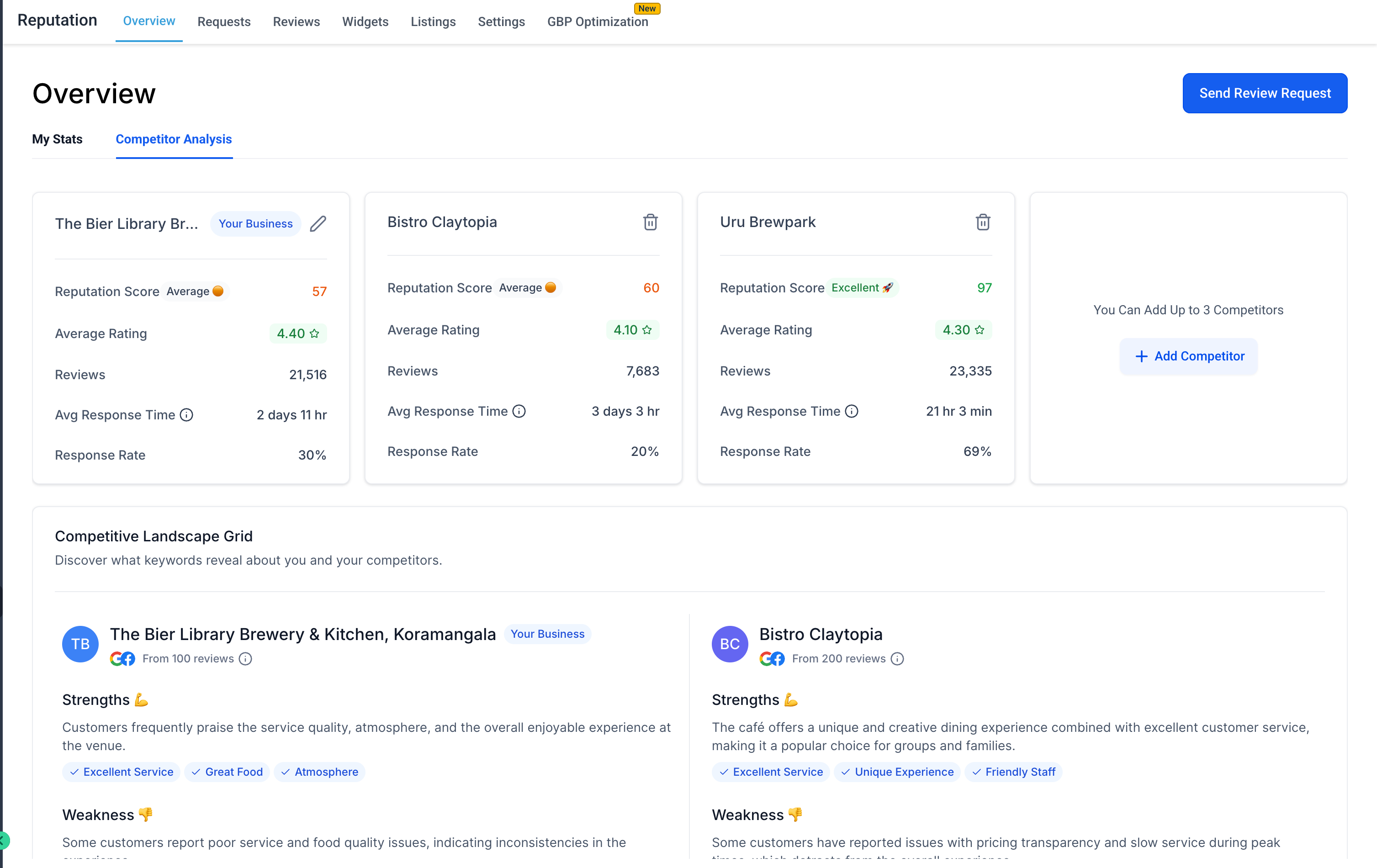Click the info icon beside Bistro Claytopia Avg Response Time
The height and width of the screenshot is (868, 1377).
click(519, 411)
